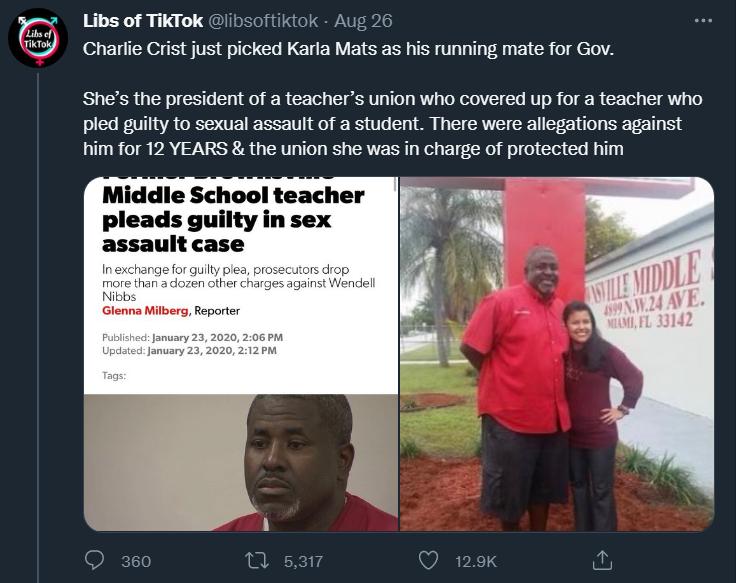
Task: Open the Aug 26 tweet timestamp
Action: 363,21
